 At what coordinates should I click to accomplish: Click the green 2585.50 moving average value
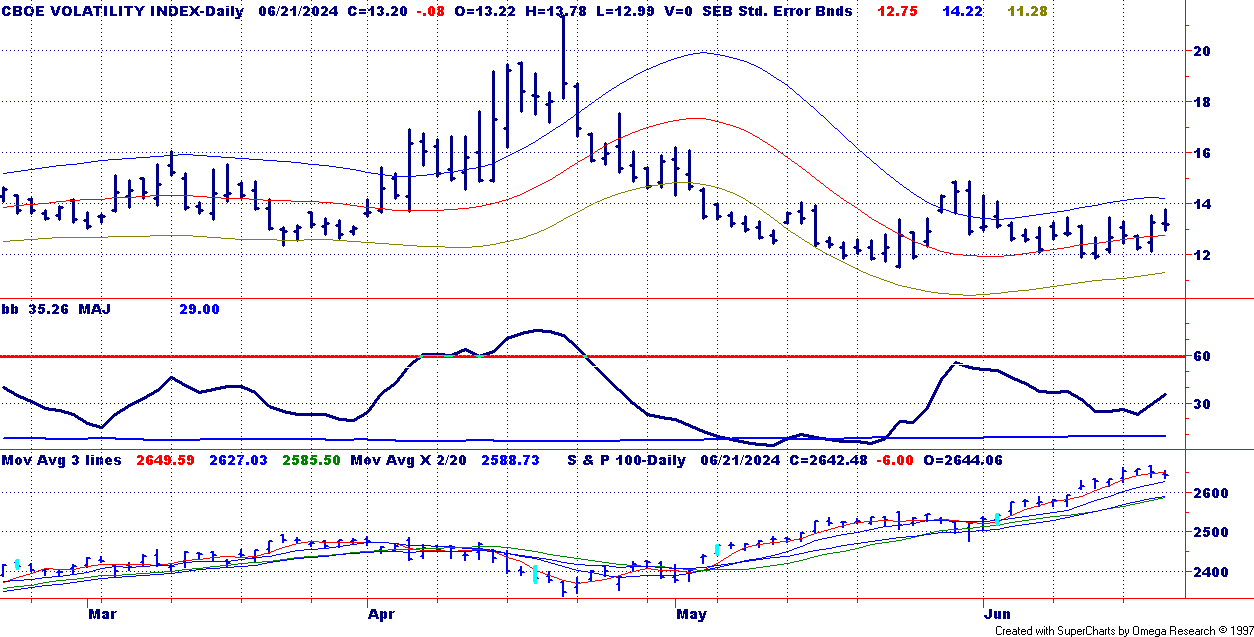click(x=311, y=460)
